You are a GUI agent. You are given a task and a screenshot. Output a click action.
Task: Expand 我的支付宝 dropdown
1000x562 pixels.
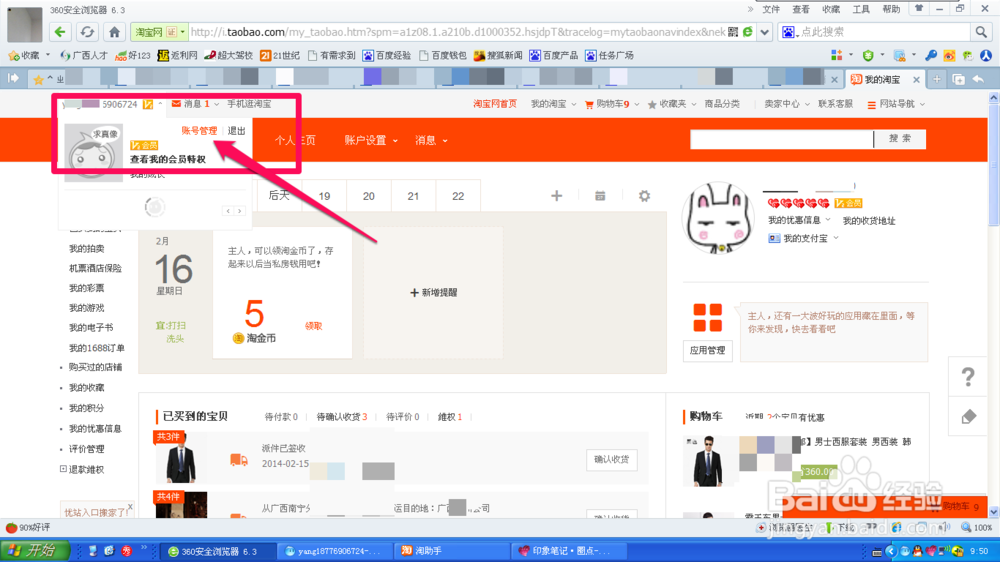[x=804, y=238]
